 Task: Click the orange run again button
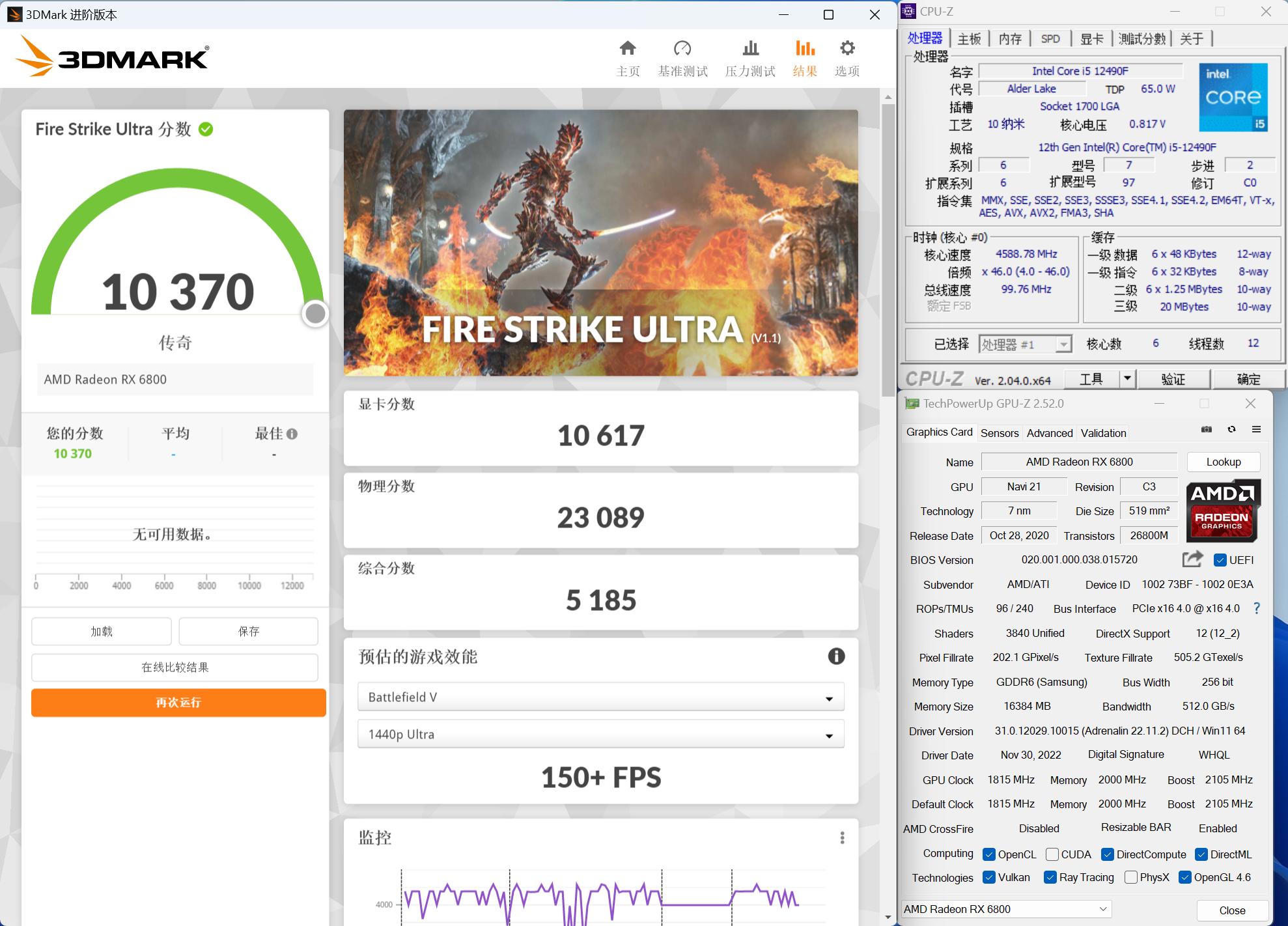[178, 703]
